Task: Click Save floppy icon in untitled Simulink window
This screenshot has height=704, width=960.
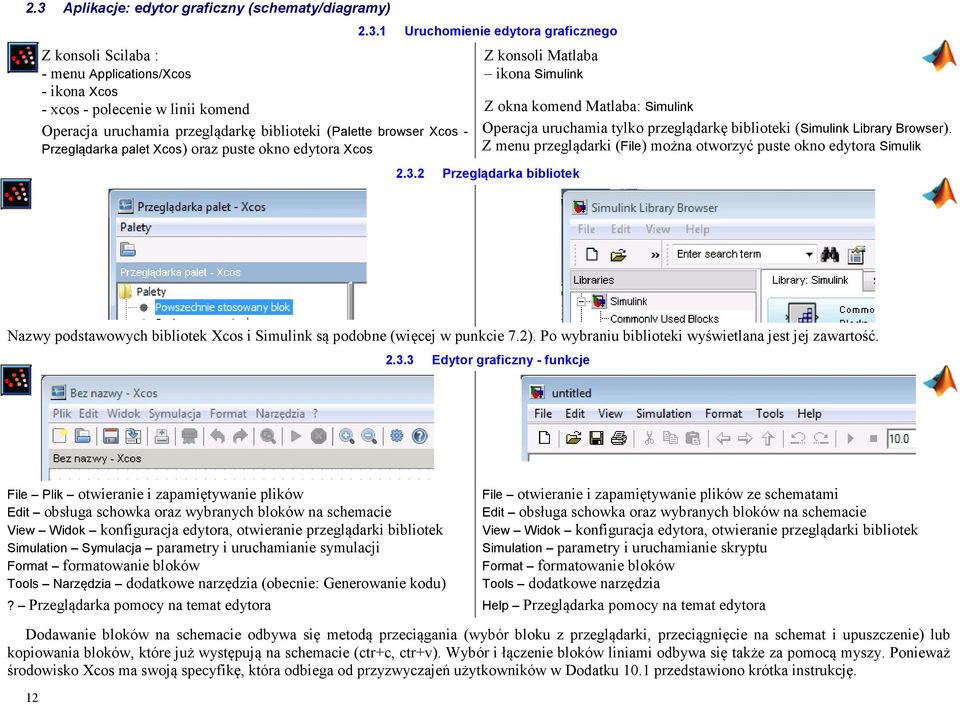Action: (596, 438)
